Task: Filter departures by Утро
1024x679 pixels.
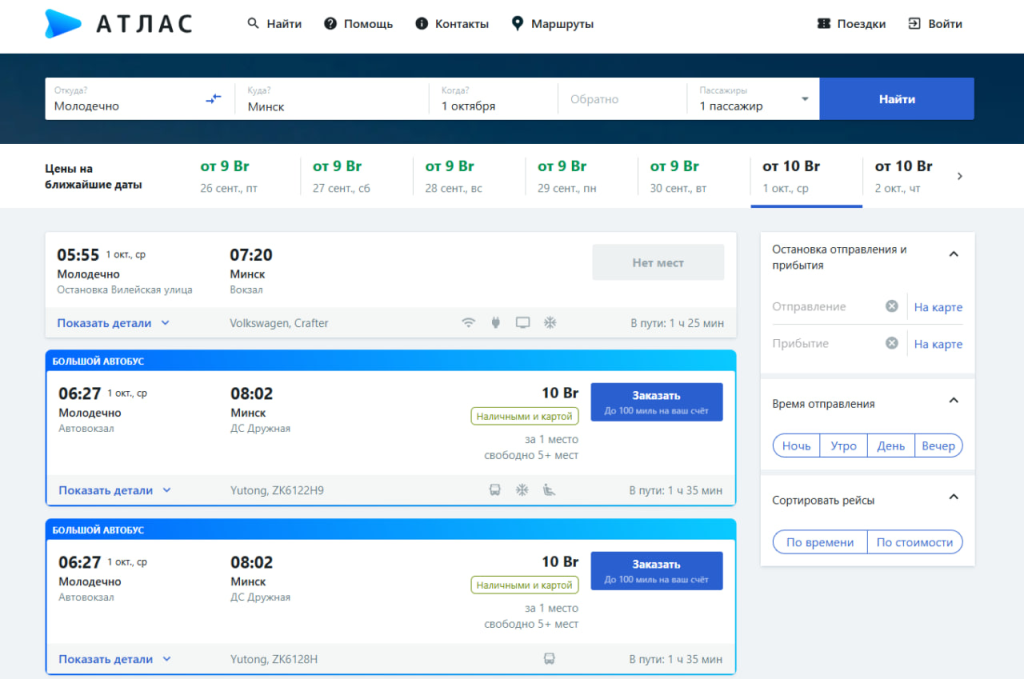Action: coord(843,446)
